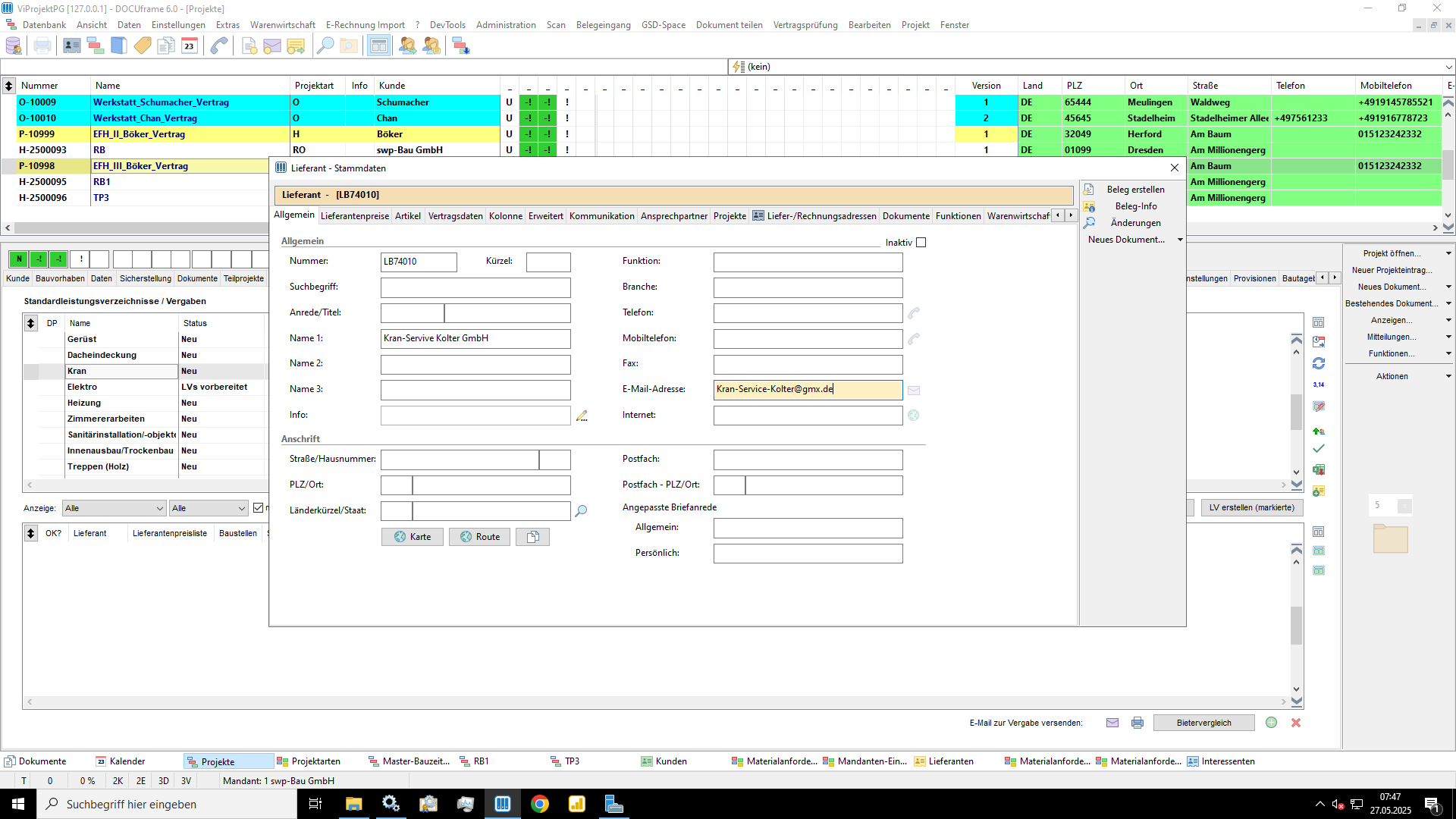
Task: Expand the Mitteilungen dropdown
Action: [x=1448, y=337]
